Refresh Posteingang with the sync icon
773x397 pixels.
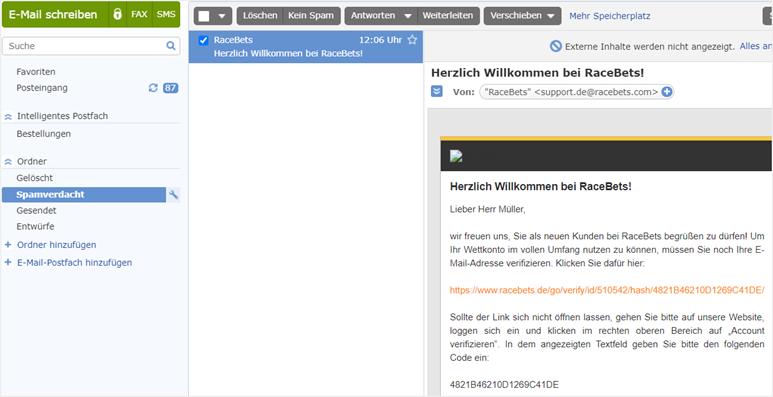pos(153,88)
